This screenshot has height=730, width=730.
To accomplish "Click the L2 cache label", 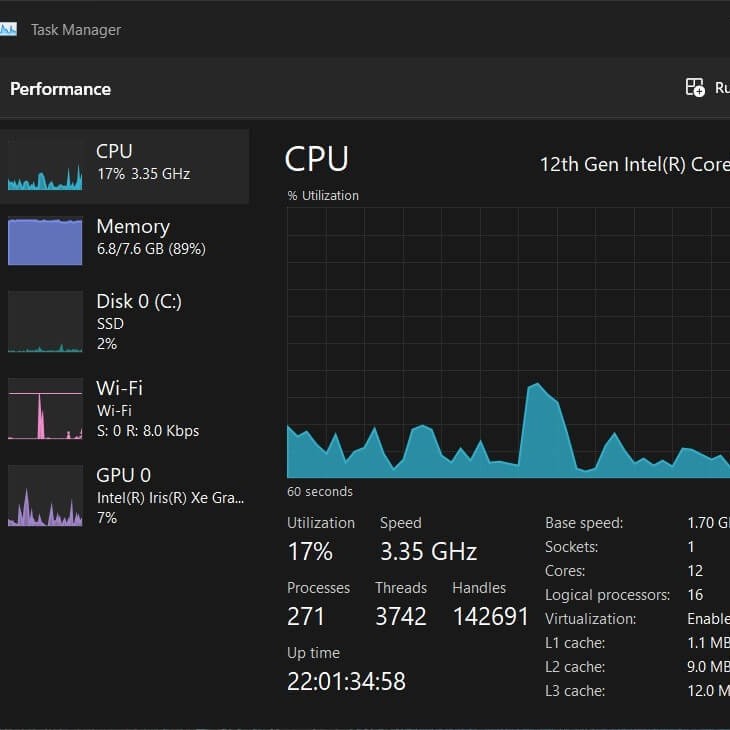I will (575, 667).
